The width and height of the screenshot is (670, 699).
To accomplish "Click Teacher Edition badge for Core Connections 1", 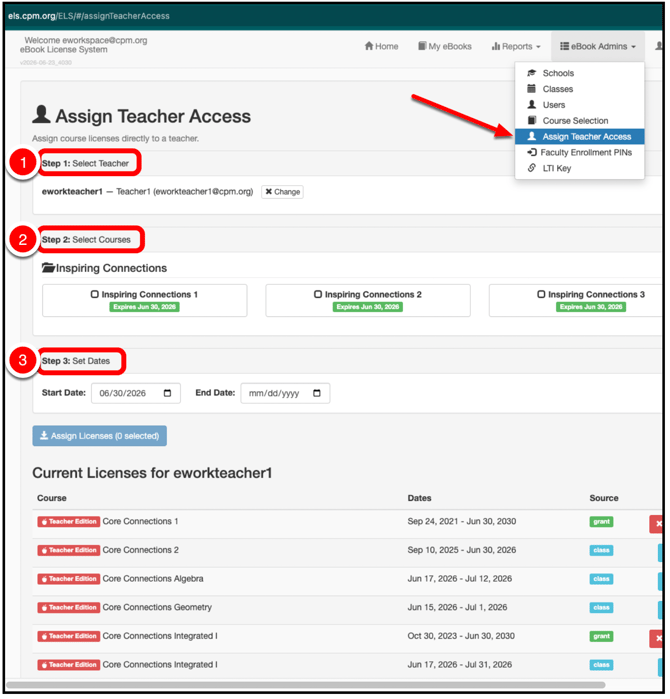I will pyautogui.click(x=69, y=524).
